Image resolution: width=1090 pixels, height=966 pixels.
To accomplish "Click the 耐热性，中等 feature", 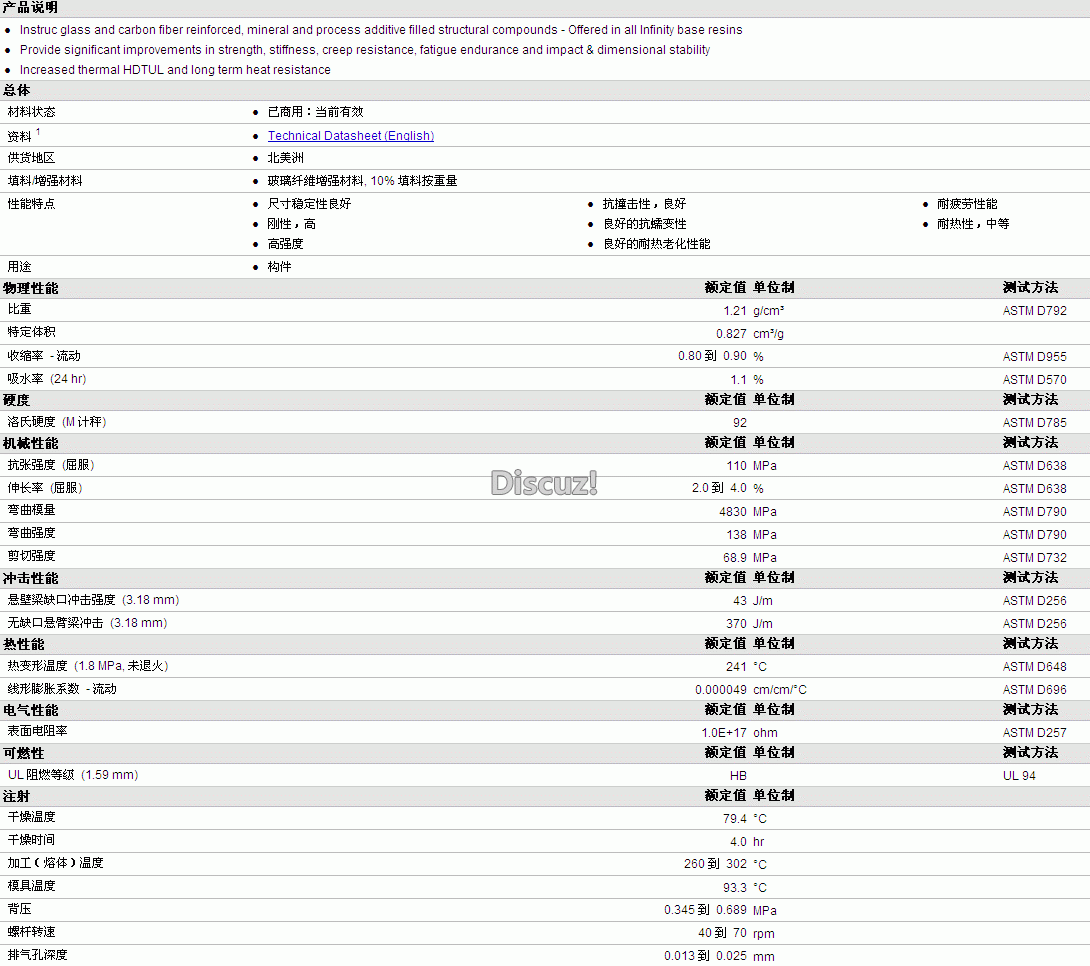I will (973, 224).
